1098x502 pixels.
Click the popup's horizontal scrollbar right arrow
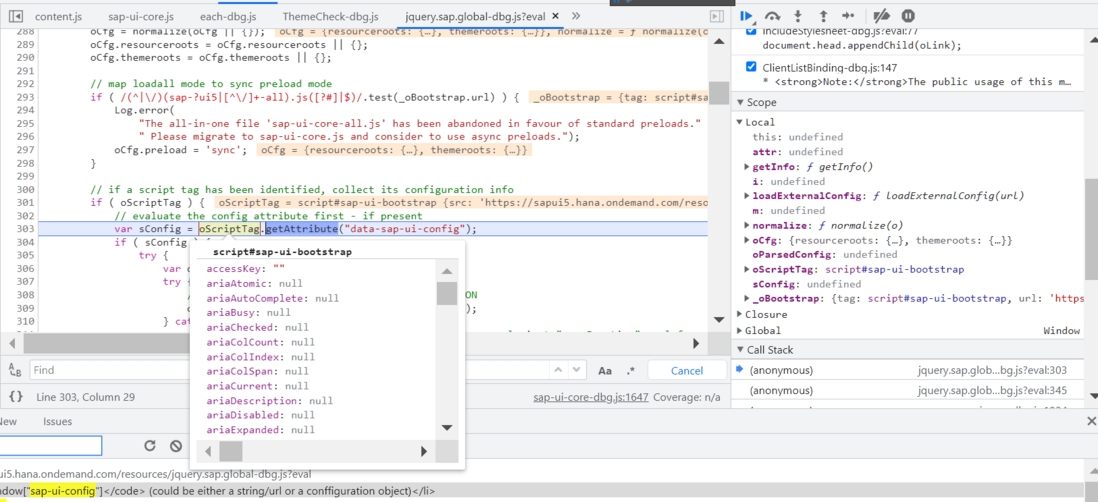tap(424, 451)
